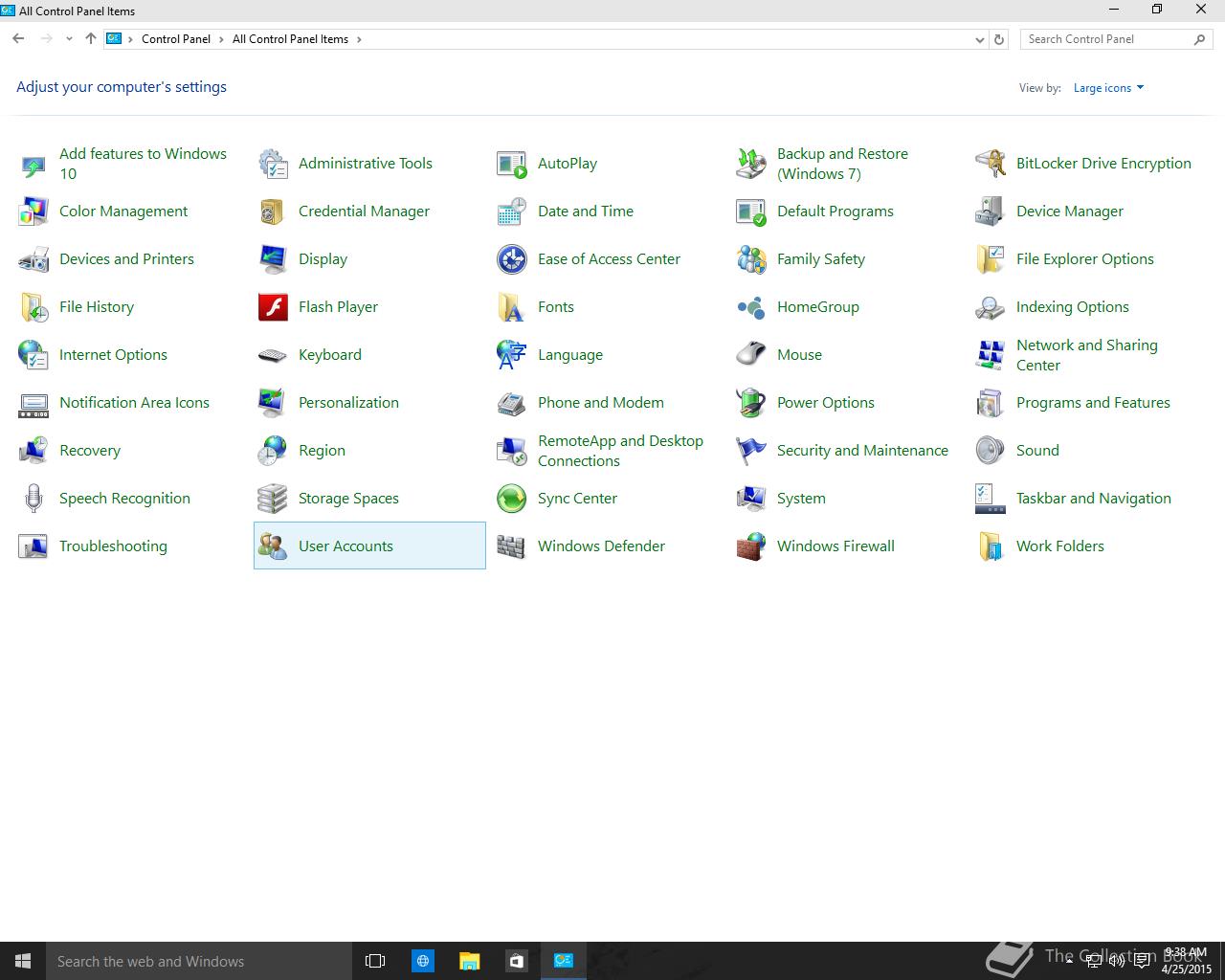
Task: Open the volume icon in system tray
Action: coord(1117,961)
